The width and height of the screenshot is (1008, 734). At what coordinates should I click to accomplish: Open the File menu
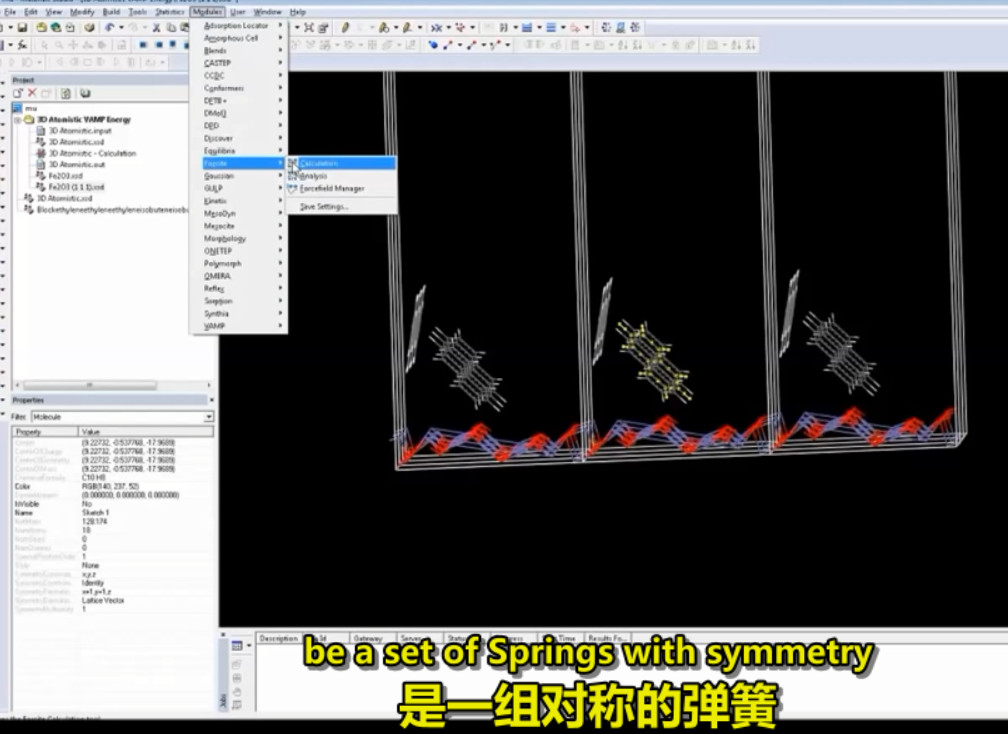[x=10, y=12]
